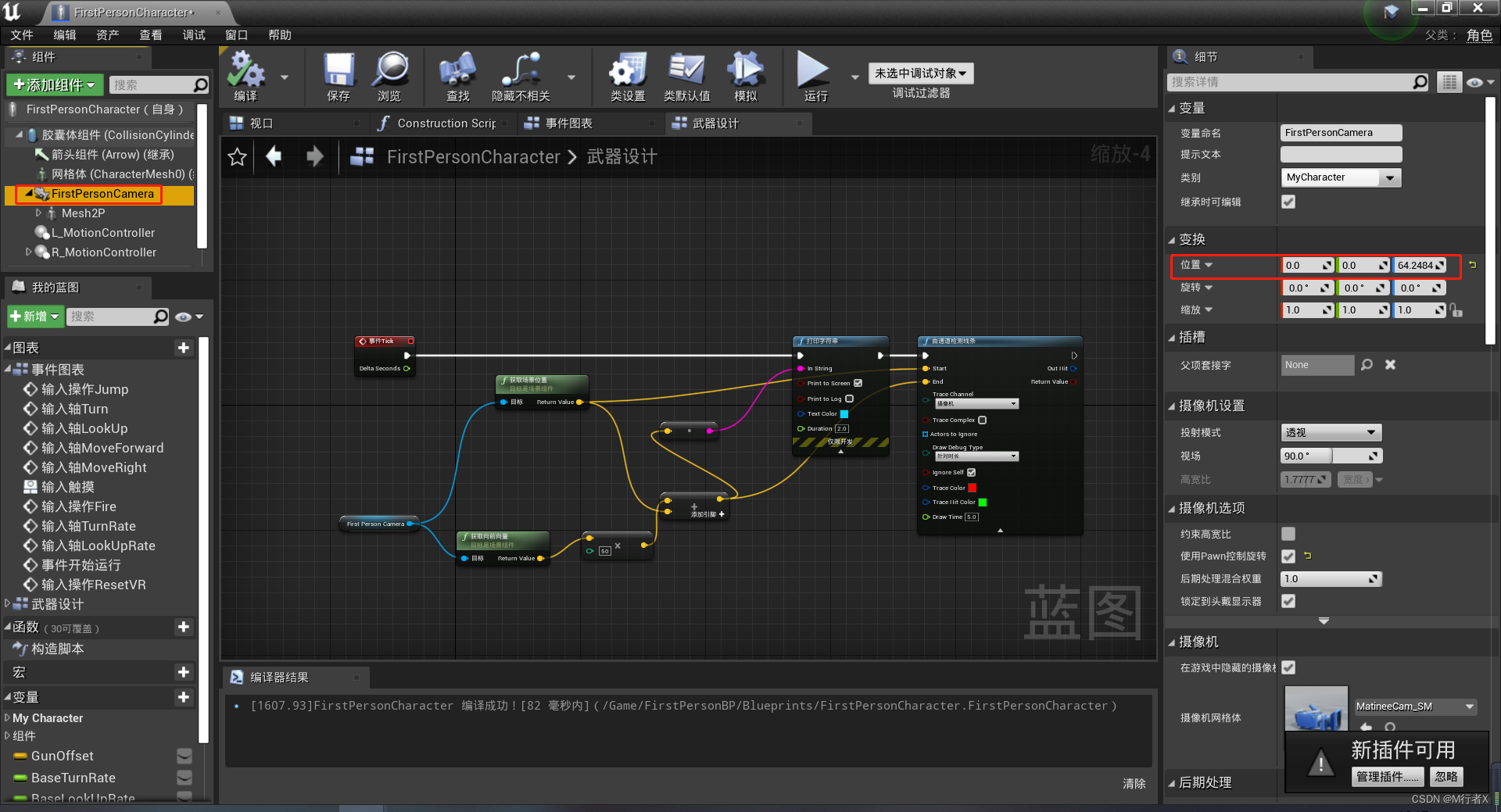The height and width of the screenshot is (812, 1501).
Task: Open the Add Component (添加组件) dropdown
Action: tap(54, 84)
